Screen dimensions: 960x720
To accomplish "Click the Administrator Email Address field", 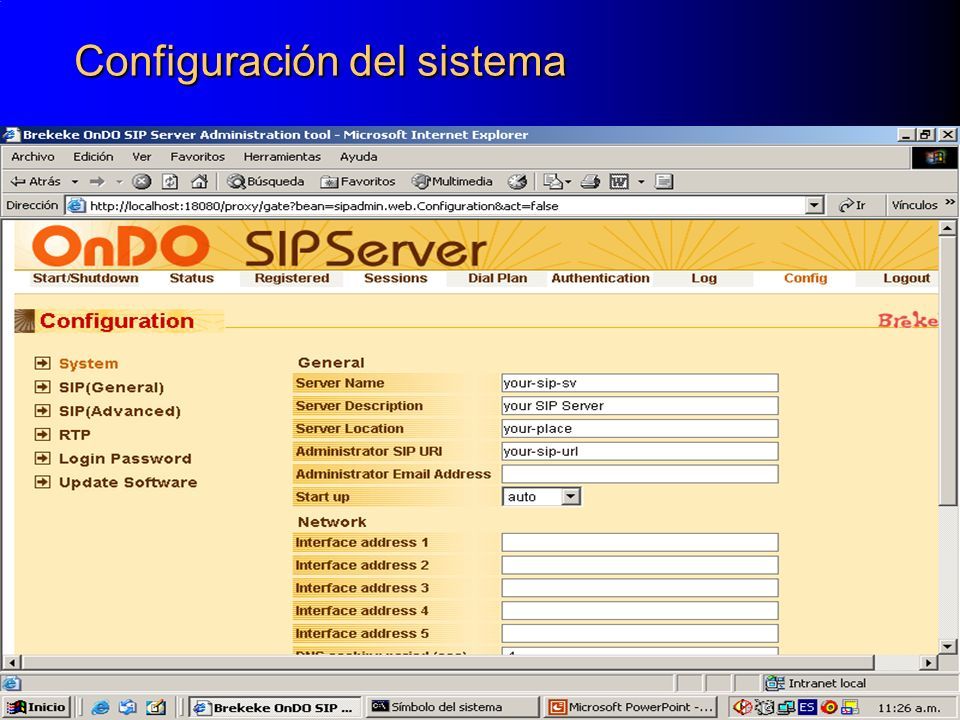I will (x=640, y=474).
